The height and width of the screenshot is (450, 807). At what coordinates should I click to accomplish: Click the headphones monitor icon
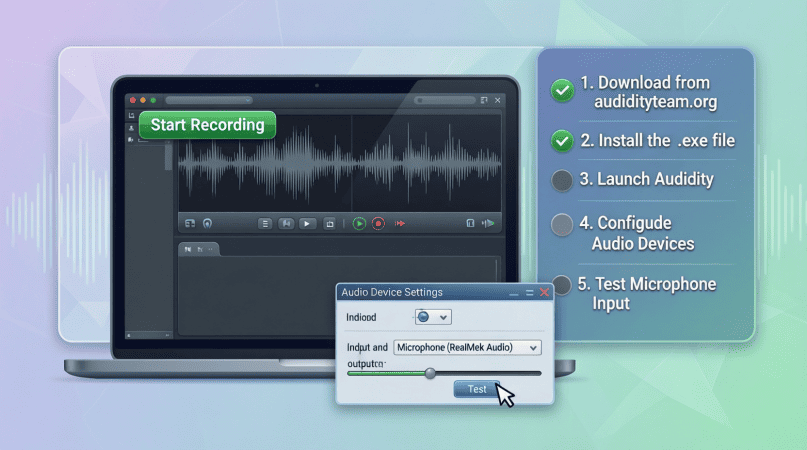[x=207, y=224]
